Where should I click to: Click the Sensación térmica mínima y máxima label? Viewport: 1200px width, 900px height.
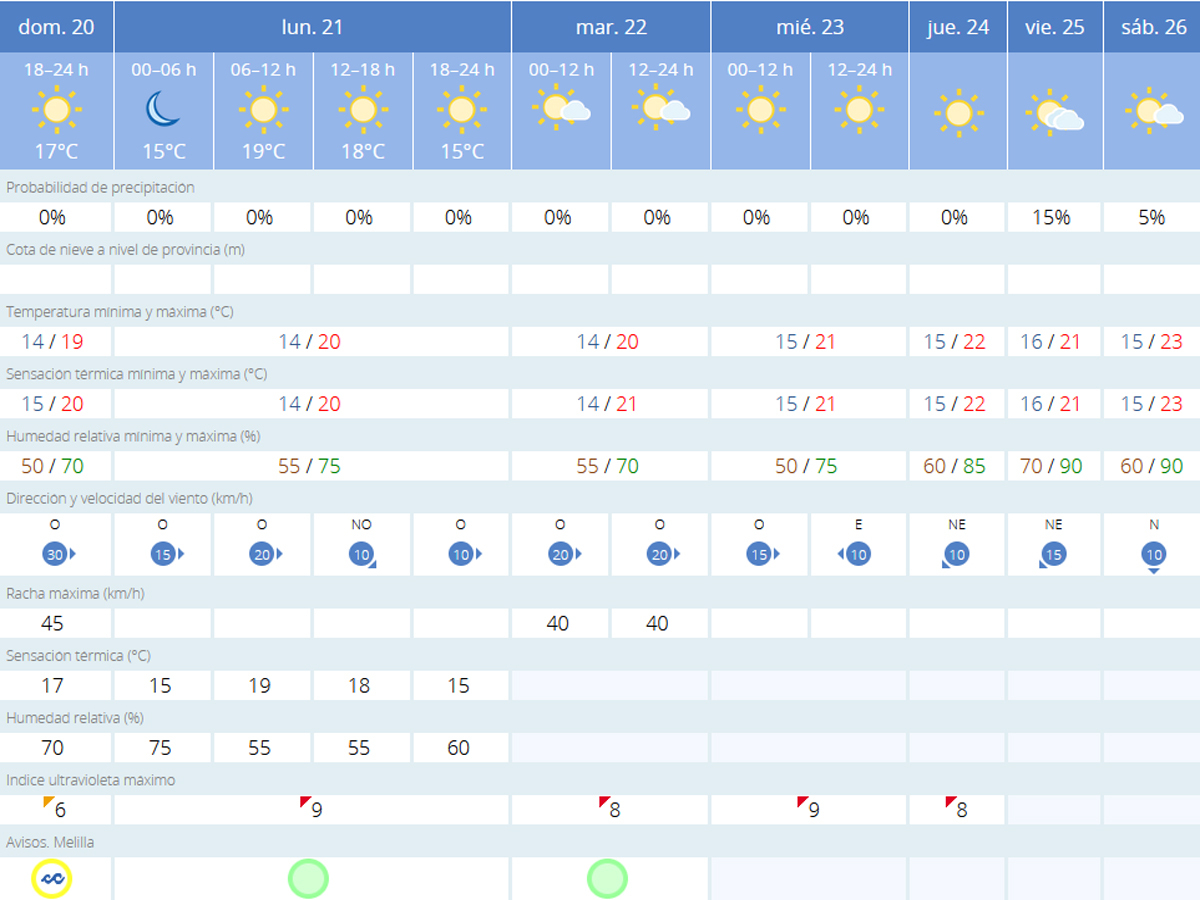pyautogui.click(x=137, y=374)
